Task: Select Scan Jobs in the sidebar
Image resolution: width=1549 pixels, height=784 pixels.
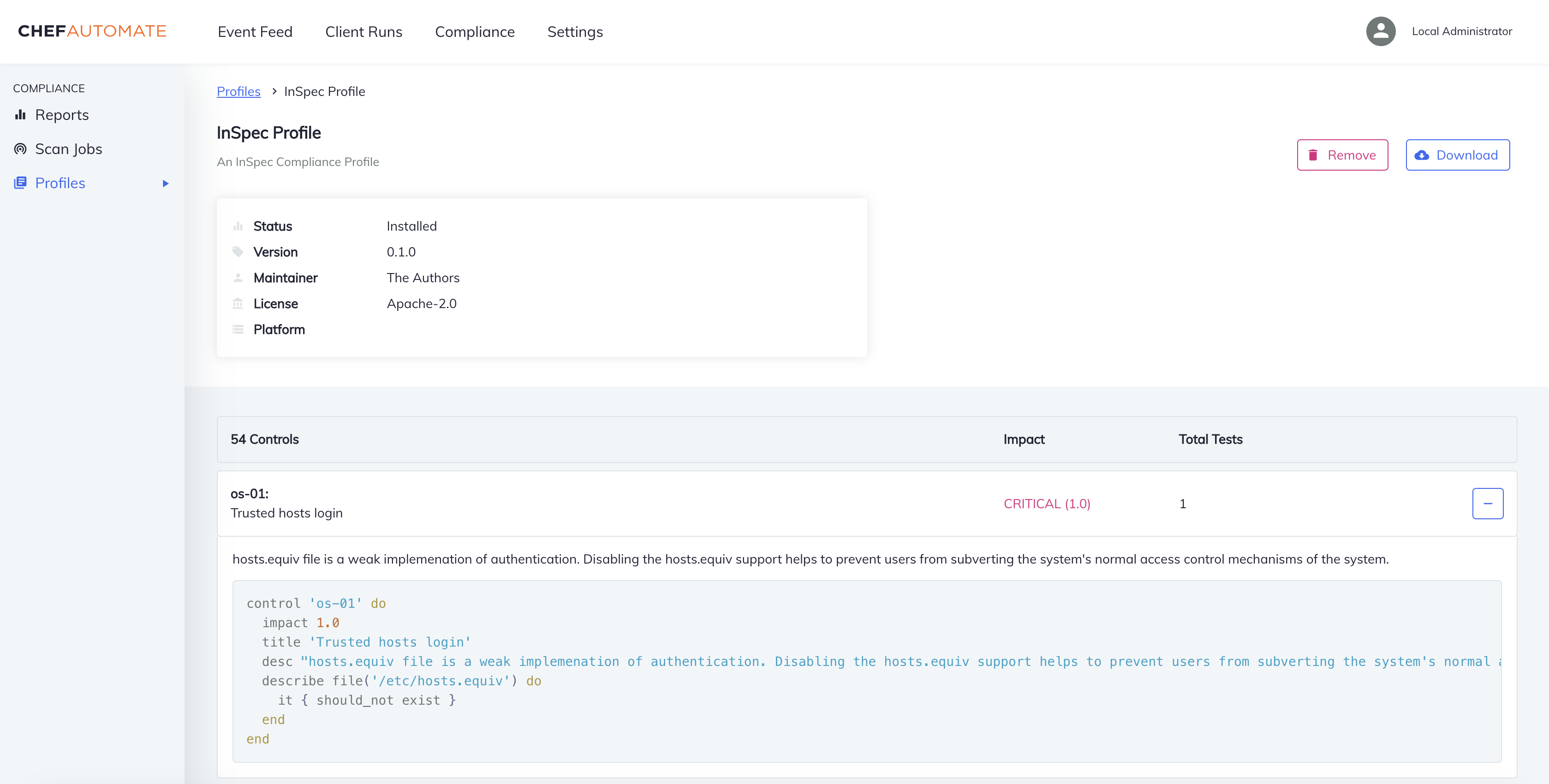Action: tap(69, 149)
